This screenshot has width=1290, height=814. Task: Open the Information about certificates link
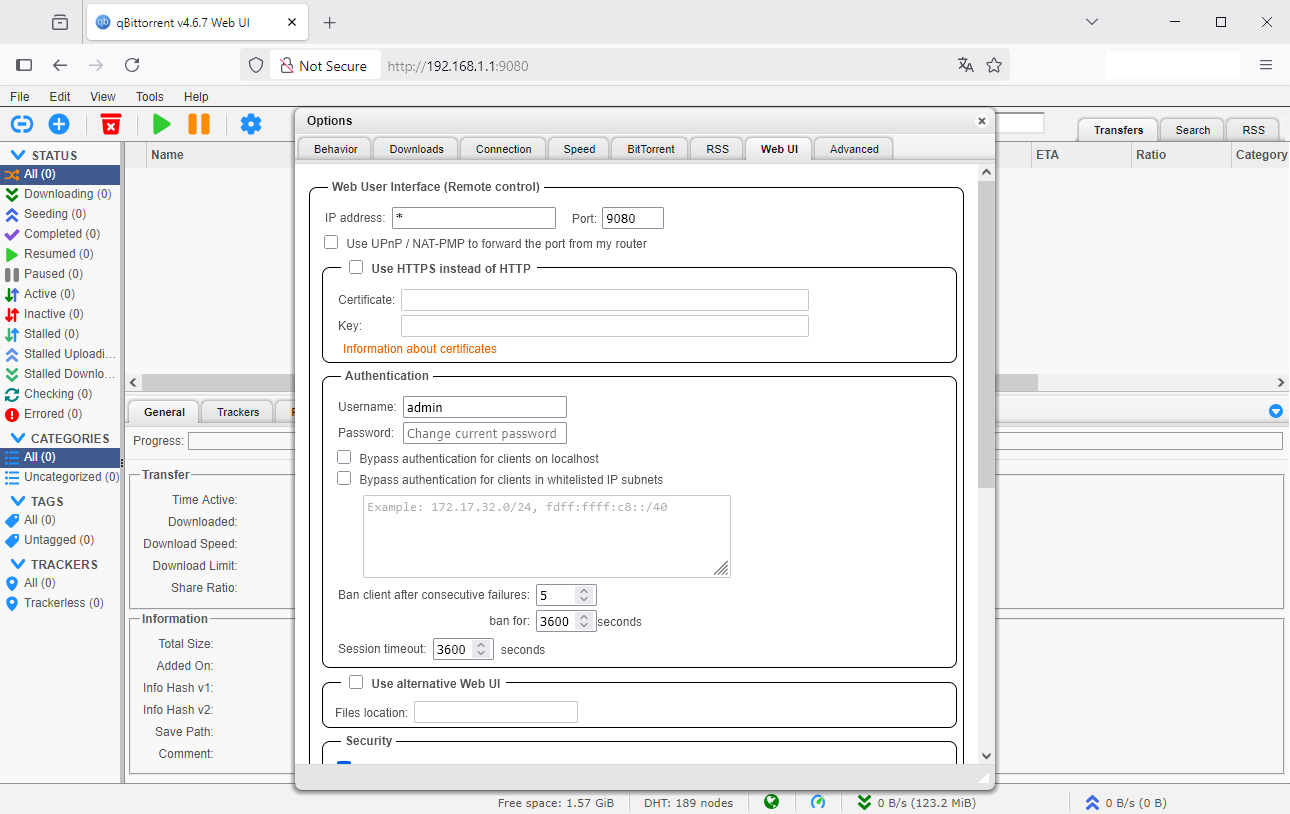tap(419, 349)
